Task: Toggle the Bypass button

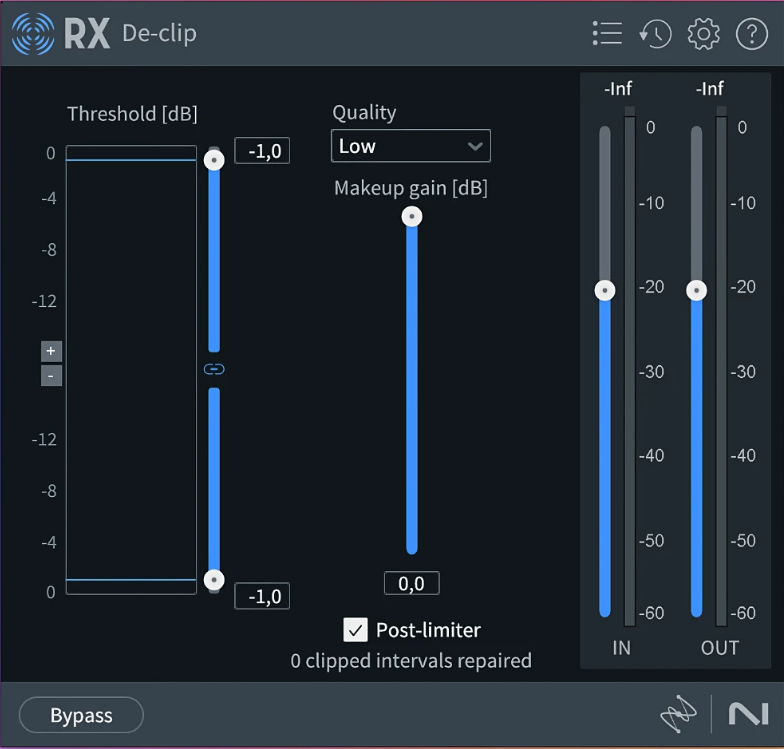Action: point(81,715)
